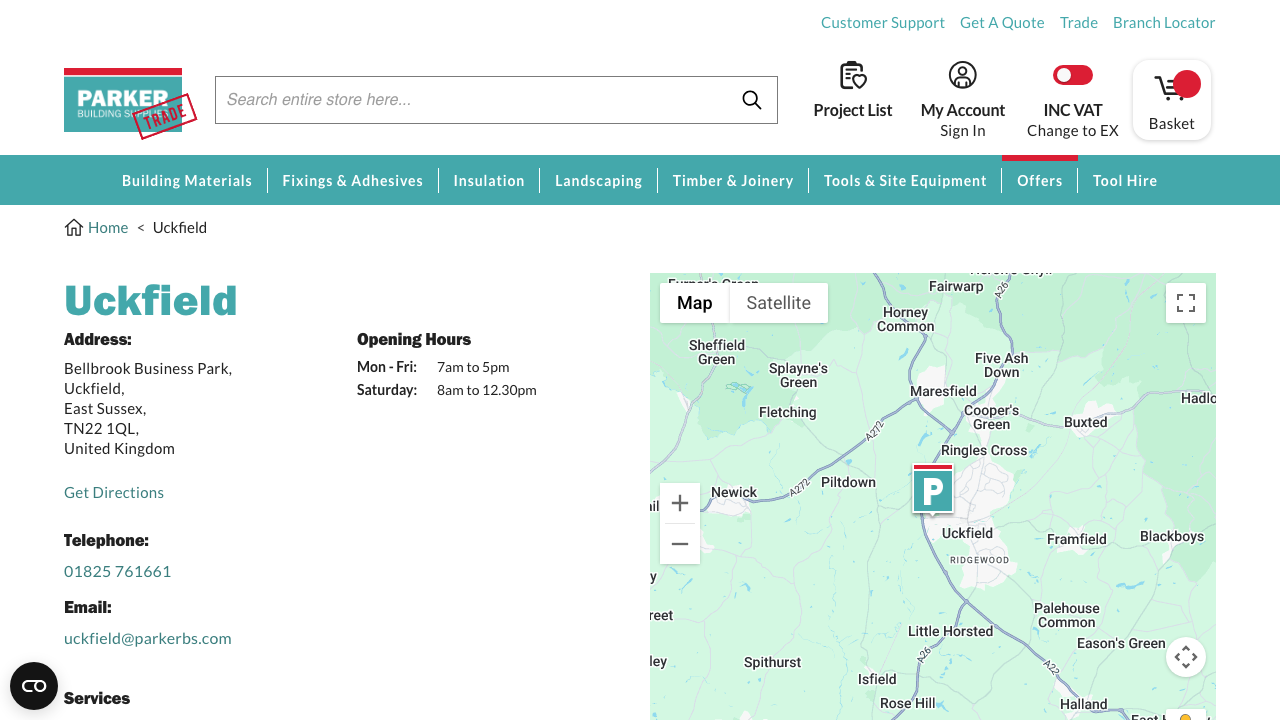Click the search magnifier icon

point(752,100)
